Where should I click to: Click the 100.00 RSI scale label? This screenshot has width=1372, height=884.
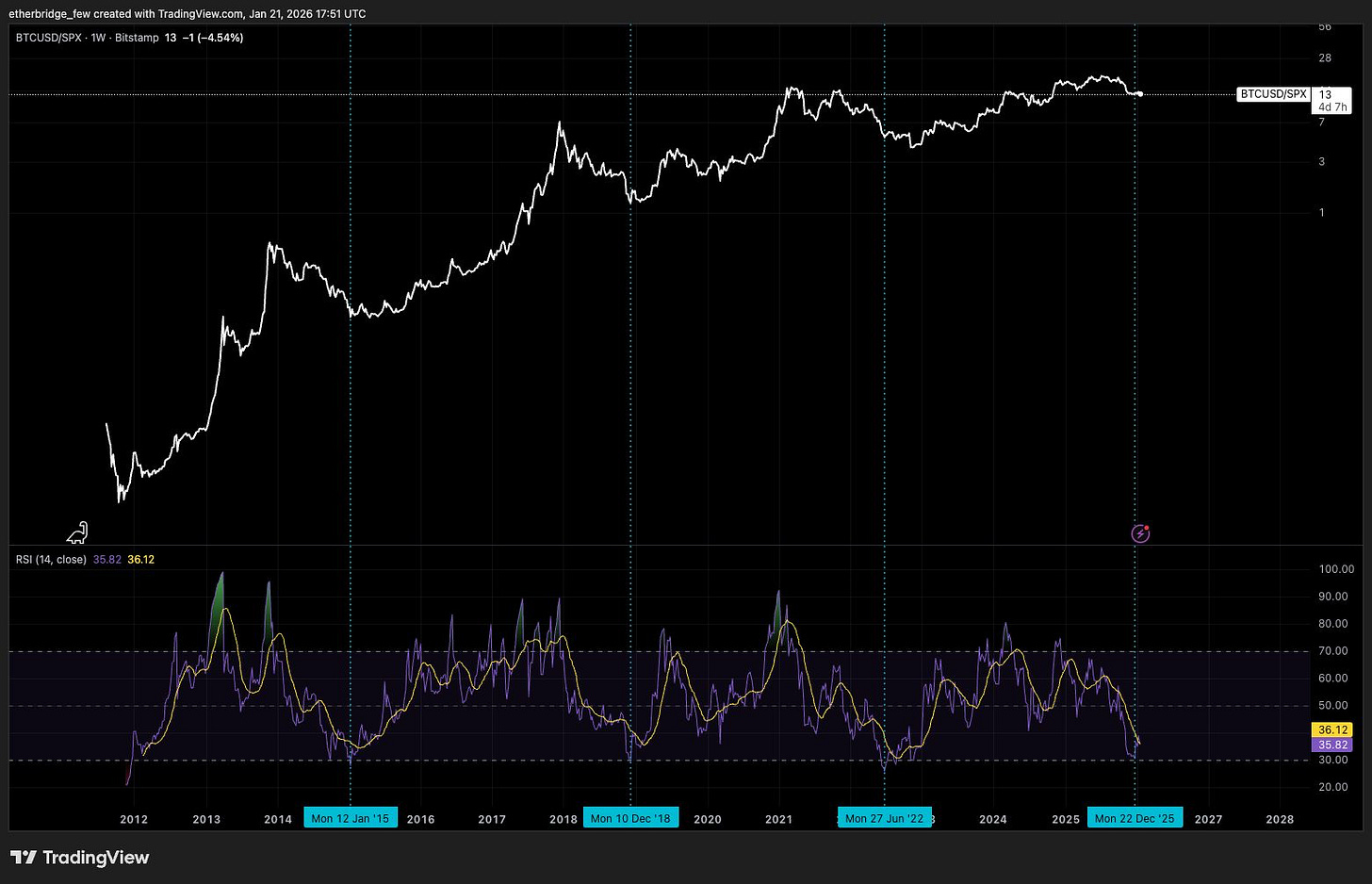click(x=1336, y=569)
